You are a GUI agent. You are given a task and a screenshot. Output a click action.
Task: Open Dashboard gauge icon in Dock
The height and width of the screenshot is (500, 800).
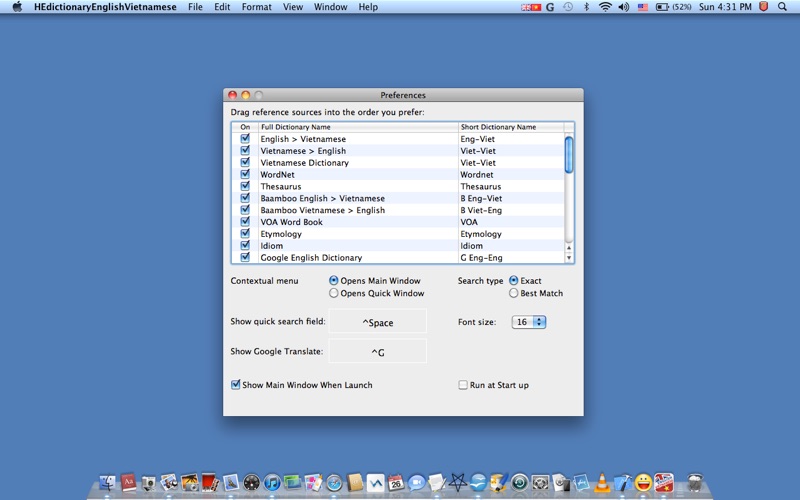click(252, 482)
